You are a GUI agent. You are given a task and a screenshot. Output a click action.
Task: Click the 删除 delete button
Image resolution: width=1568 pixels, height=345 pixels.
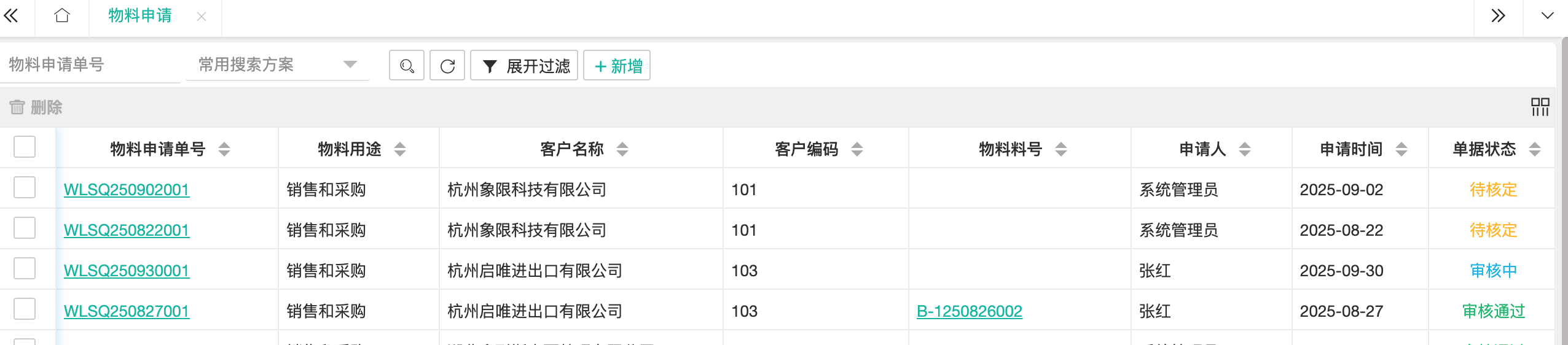point(36,107)
